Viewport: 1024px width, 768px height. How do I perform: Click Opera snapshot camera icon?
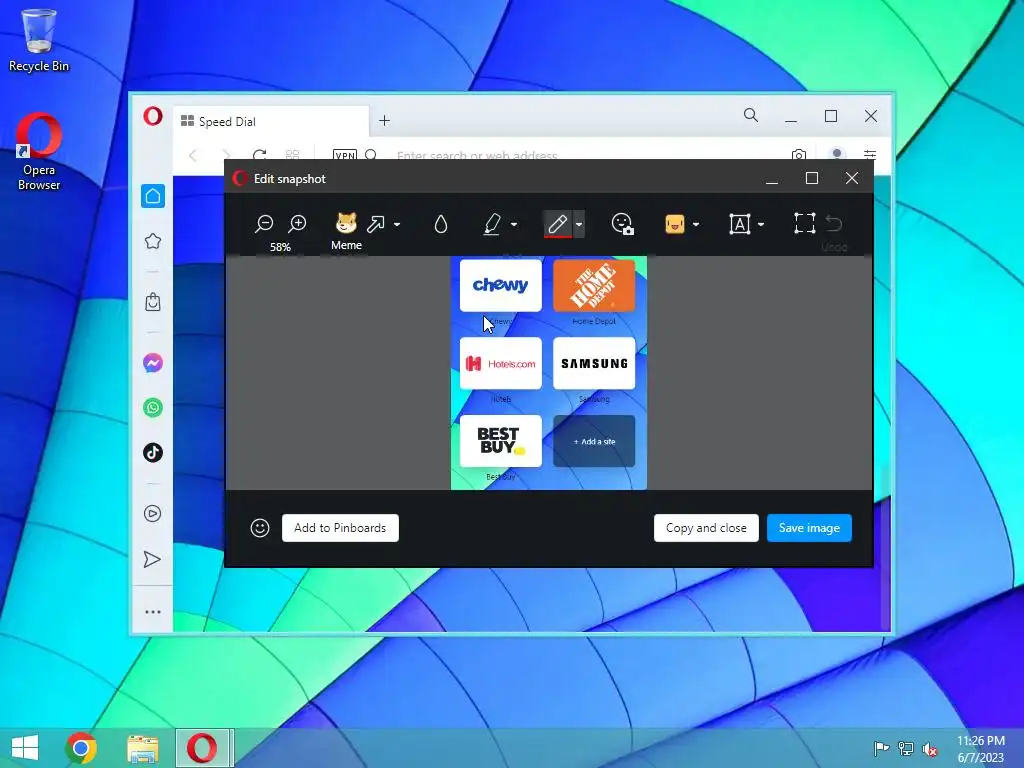coord(799,155)
